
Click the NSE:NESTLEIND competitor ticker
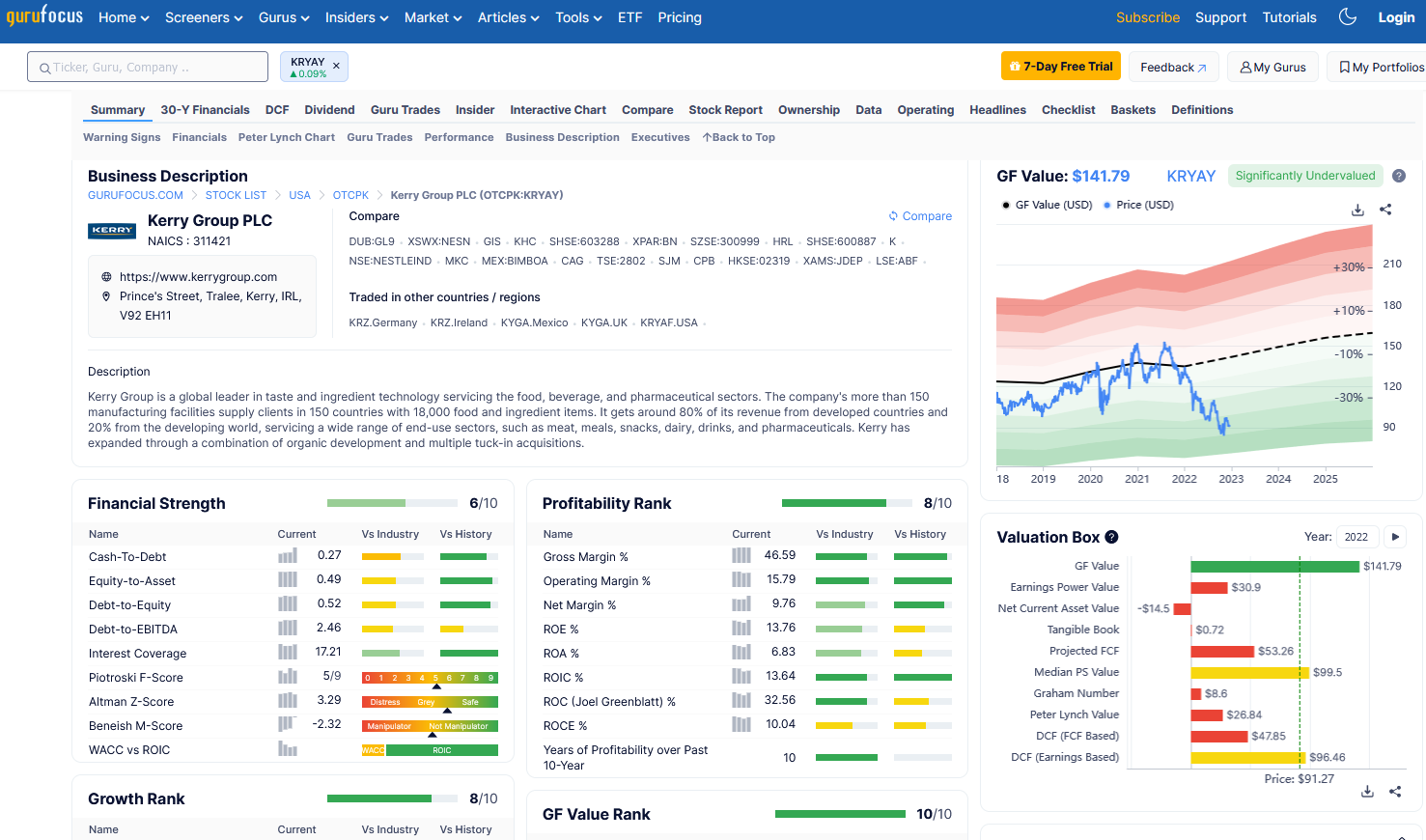pos(390,261)
